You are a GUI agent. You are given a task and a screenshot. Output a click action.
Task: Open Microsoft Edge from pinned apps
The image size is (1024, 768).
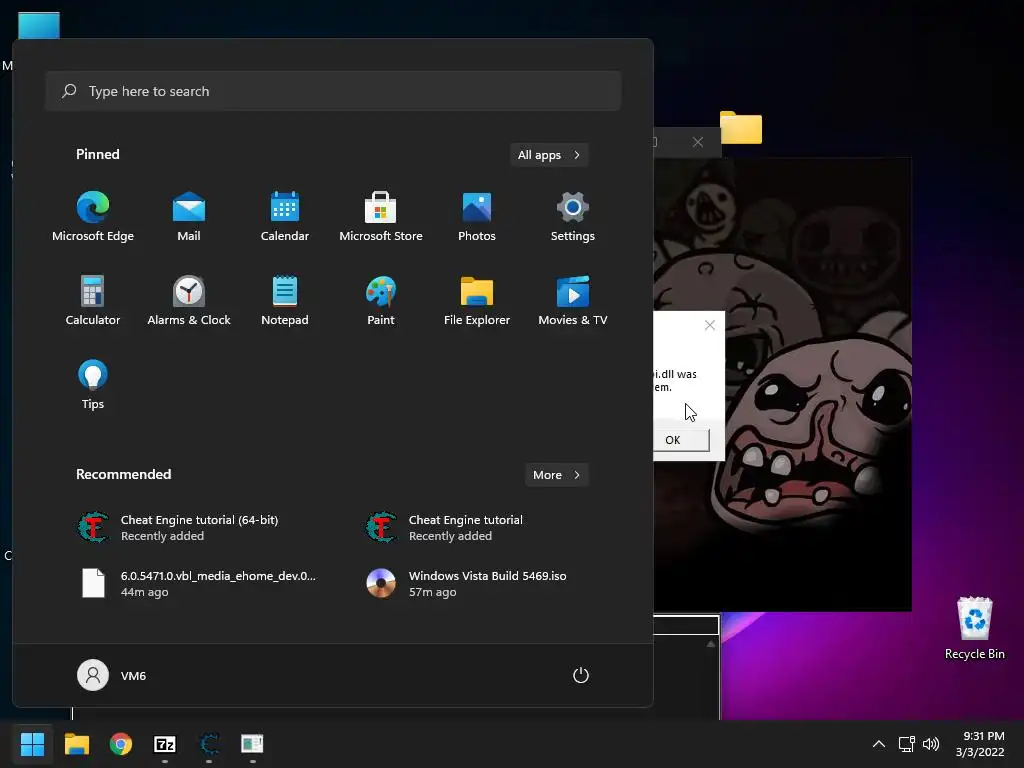[93, 217]
